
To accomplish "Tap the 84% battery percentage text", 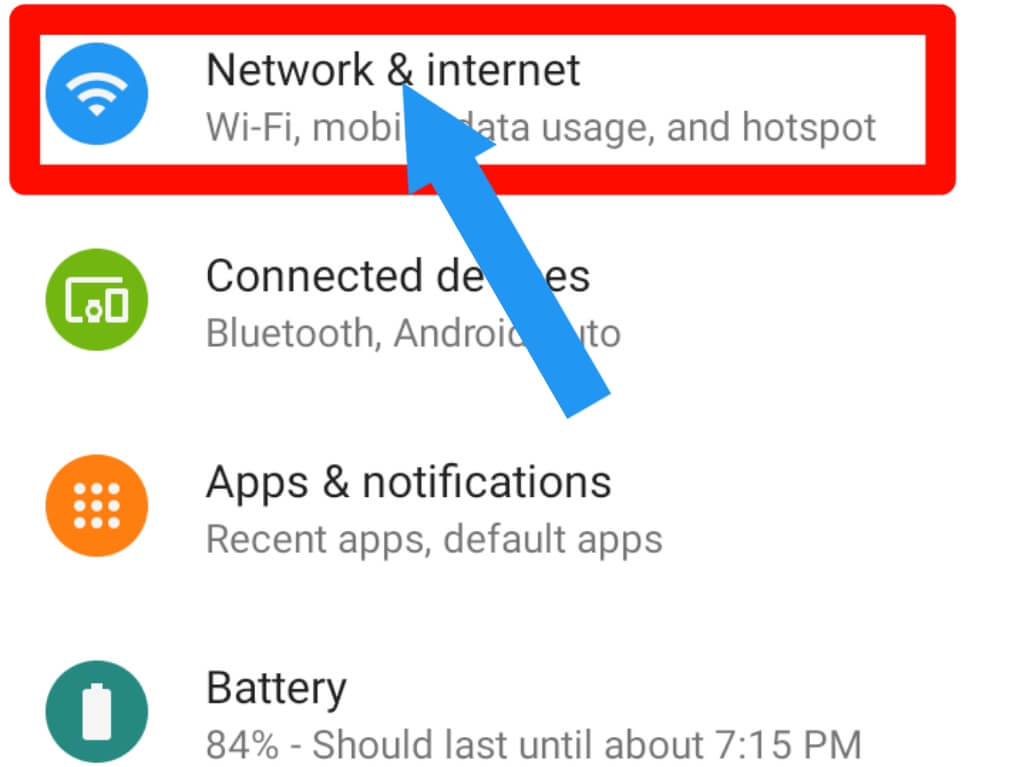I will point(242,745).
